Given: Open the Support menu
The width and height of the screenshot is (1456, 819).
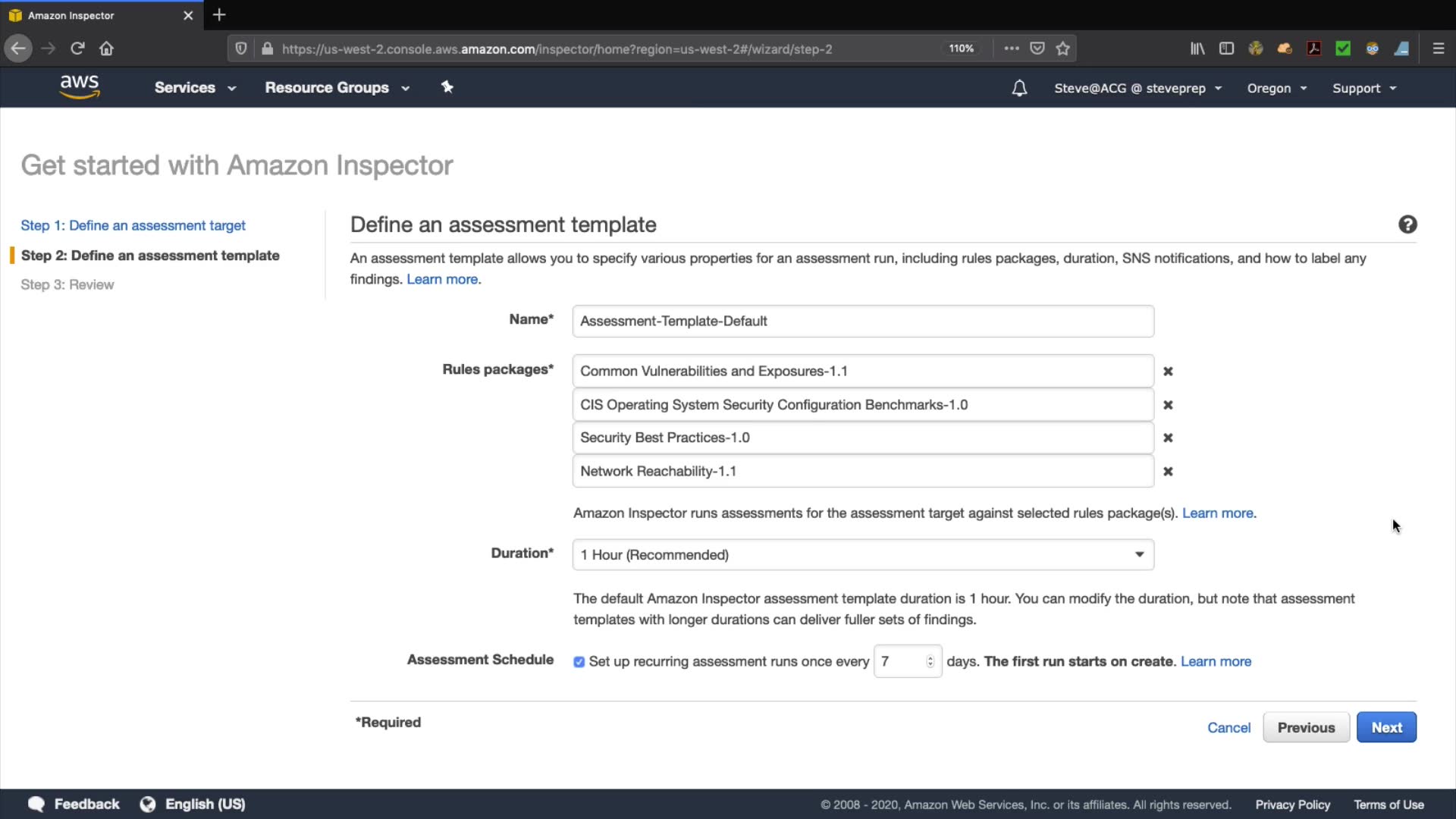Looking at the screenshot, I should coord(1363,88).
